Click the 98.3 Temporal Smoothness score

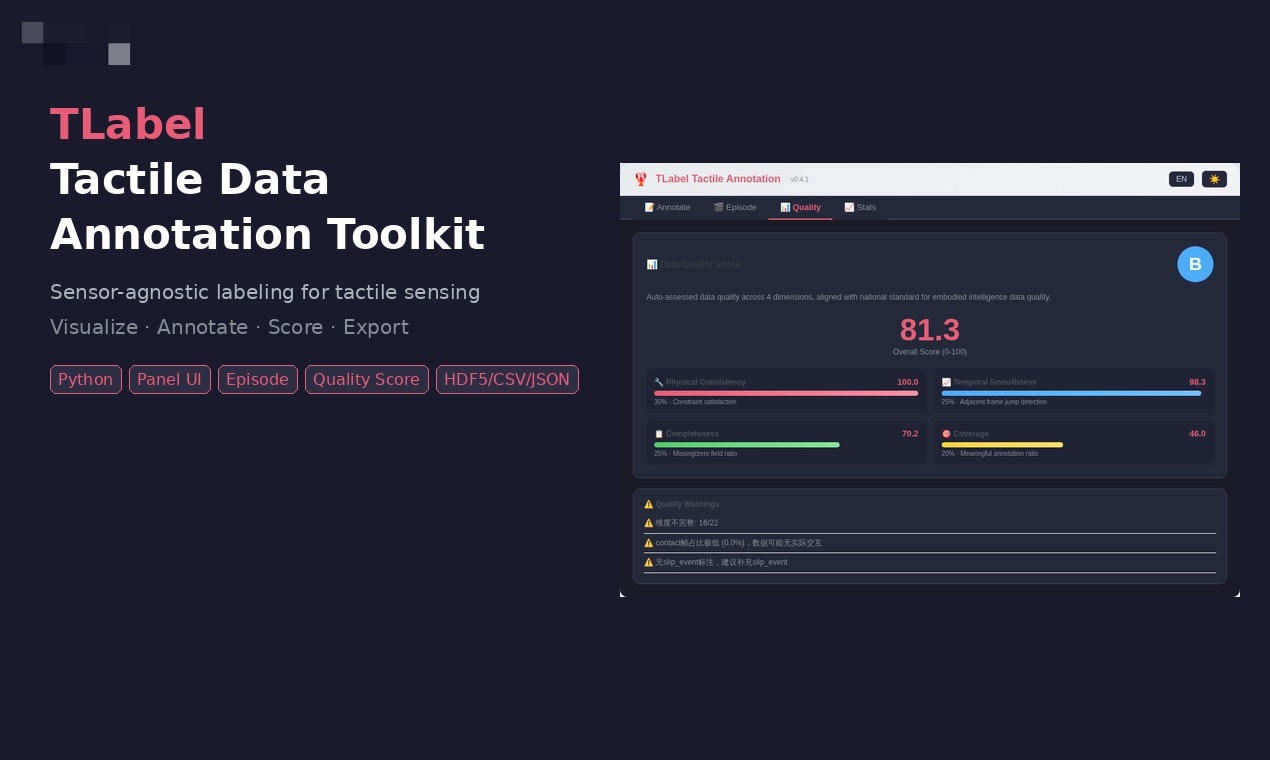coord(1197,382)
